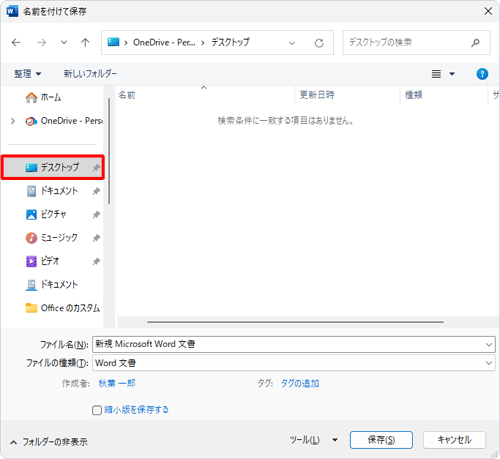500x459 pixels.
Task: Open the 整理 menu
Action: [x=27, y=74]
